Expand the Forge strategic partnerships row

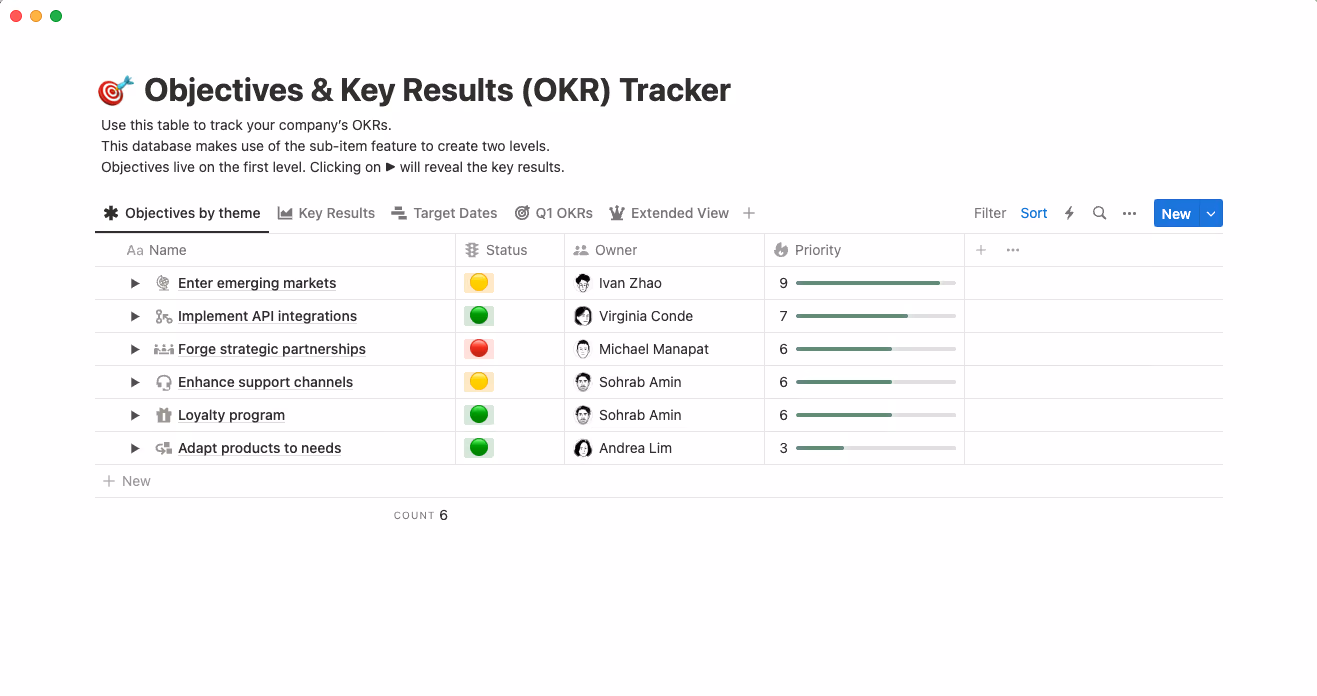(x=135, y=349)
